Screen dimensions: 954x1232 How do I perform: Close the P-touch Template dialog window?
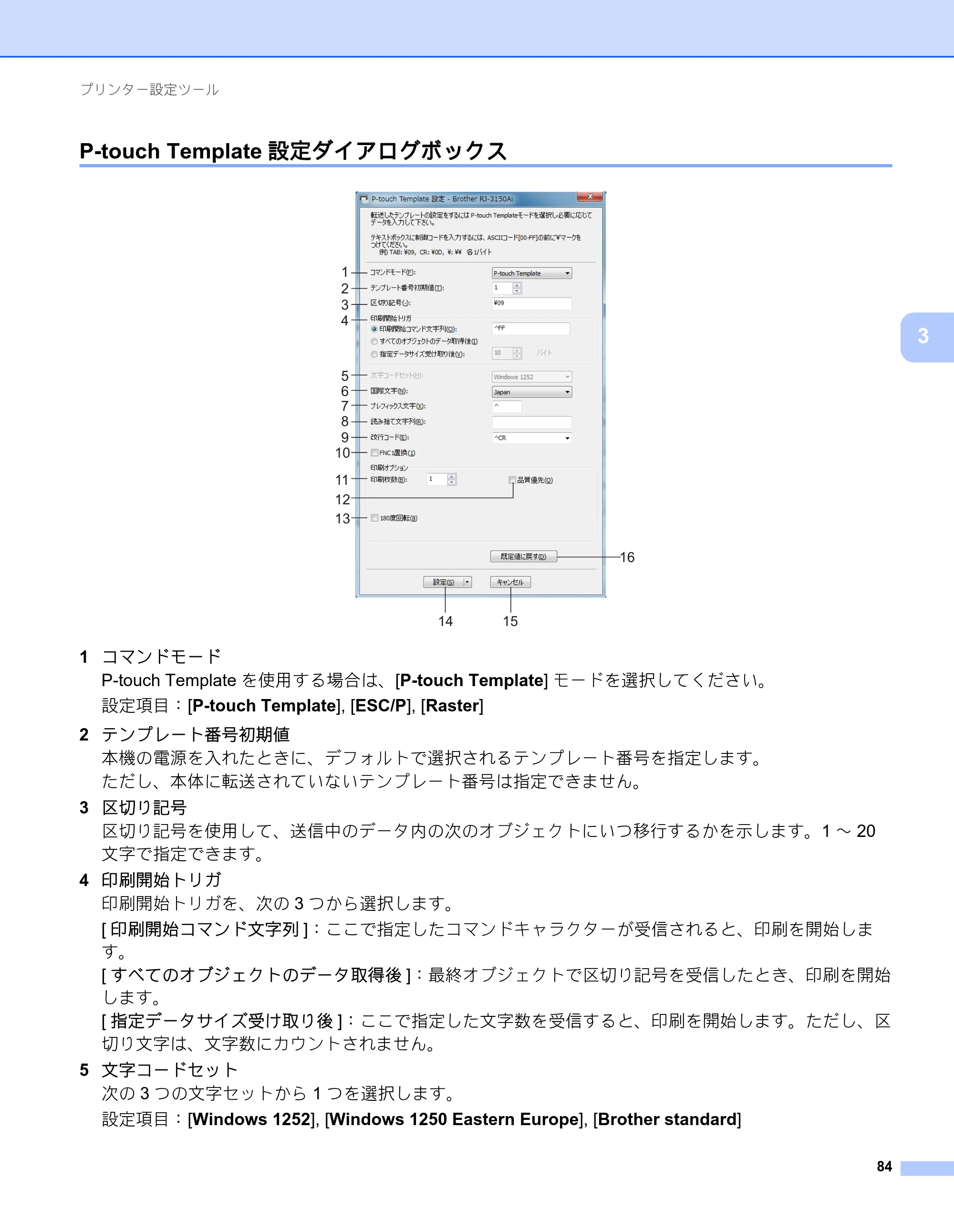(x=590, y=196)
